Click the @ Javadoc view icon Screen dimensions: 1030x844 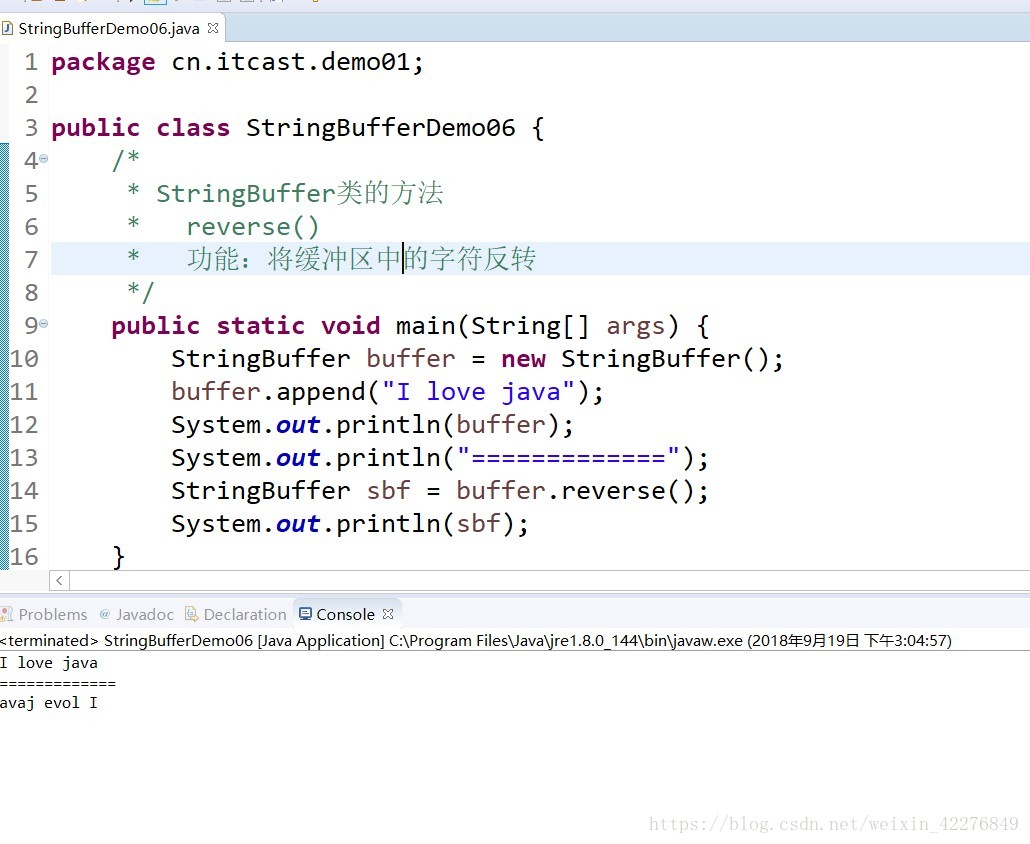(104, 614)
